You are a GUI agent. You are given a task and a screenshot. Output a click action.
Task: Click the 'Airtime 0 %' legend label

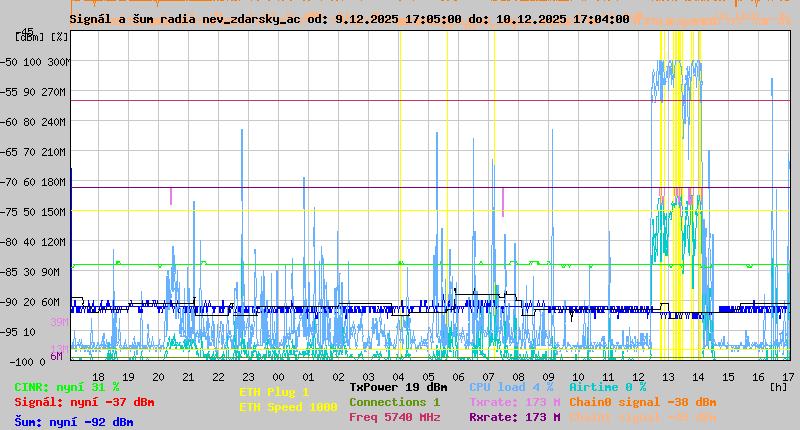(x=608, y=387)
